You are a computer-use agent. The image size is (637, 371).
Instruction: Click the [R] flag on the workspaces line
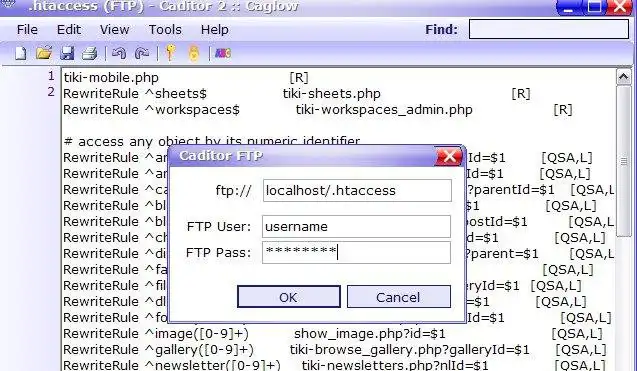point(563,110)
